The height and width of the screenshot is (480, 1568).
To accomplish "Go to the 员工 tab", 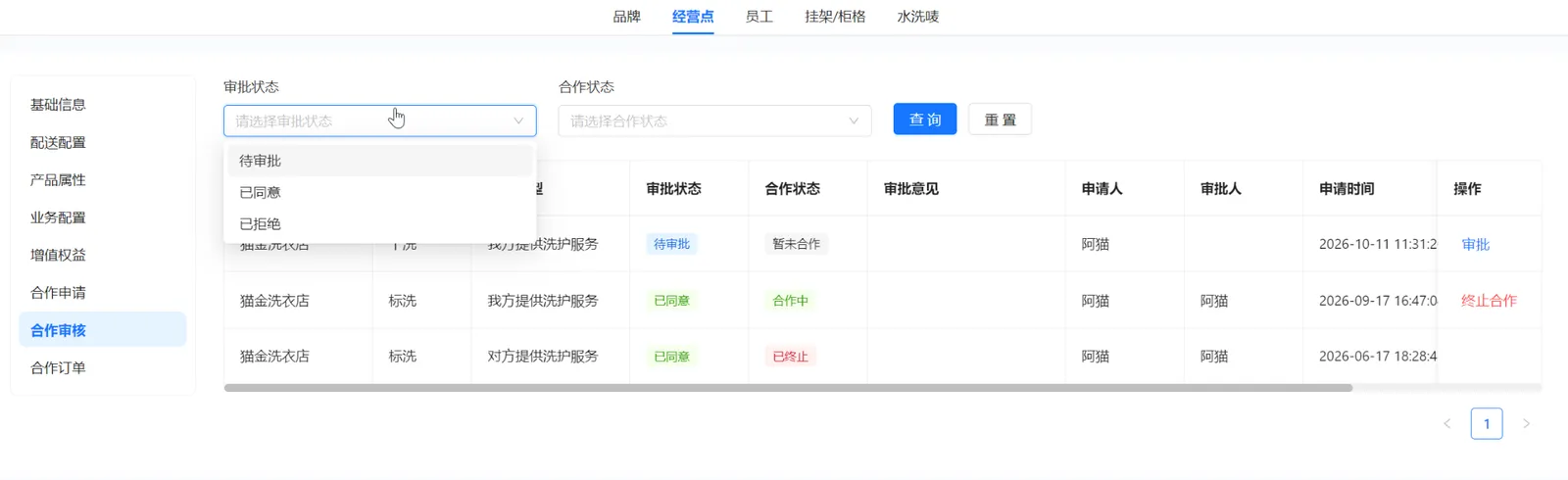I will point(759,17).
